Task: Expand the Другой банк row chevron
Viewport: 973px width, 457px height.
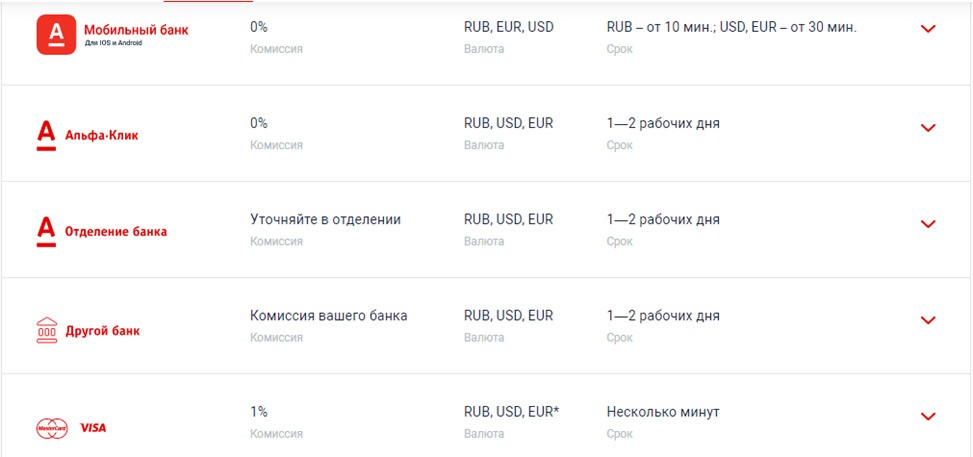Action: [x=928, y=320]
